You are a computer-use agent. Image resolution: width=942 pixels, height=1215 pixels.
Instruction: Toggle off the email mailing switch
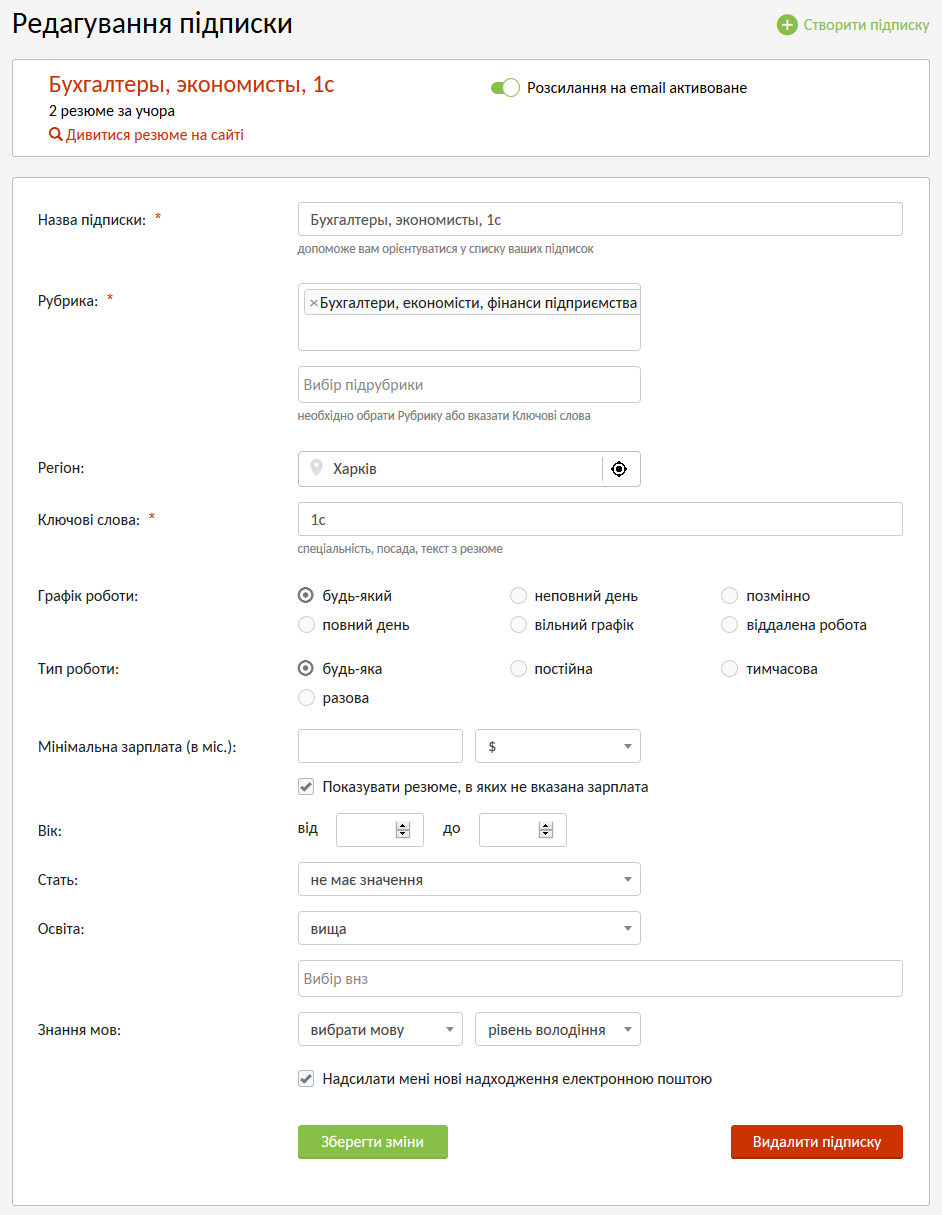(505, 88)
